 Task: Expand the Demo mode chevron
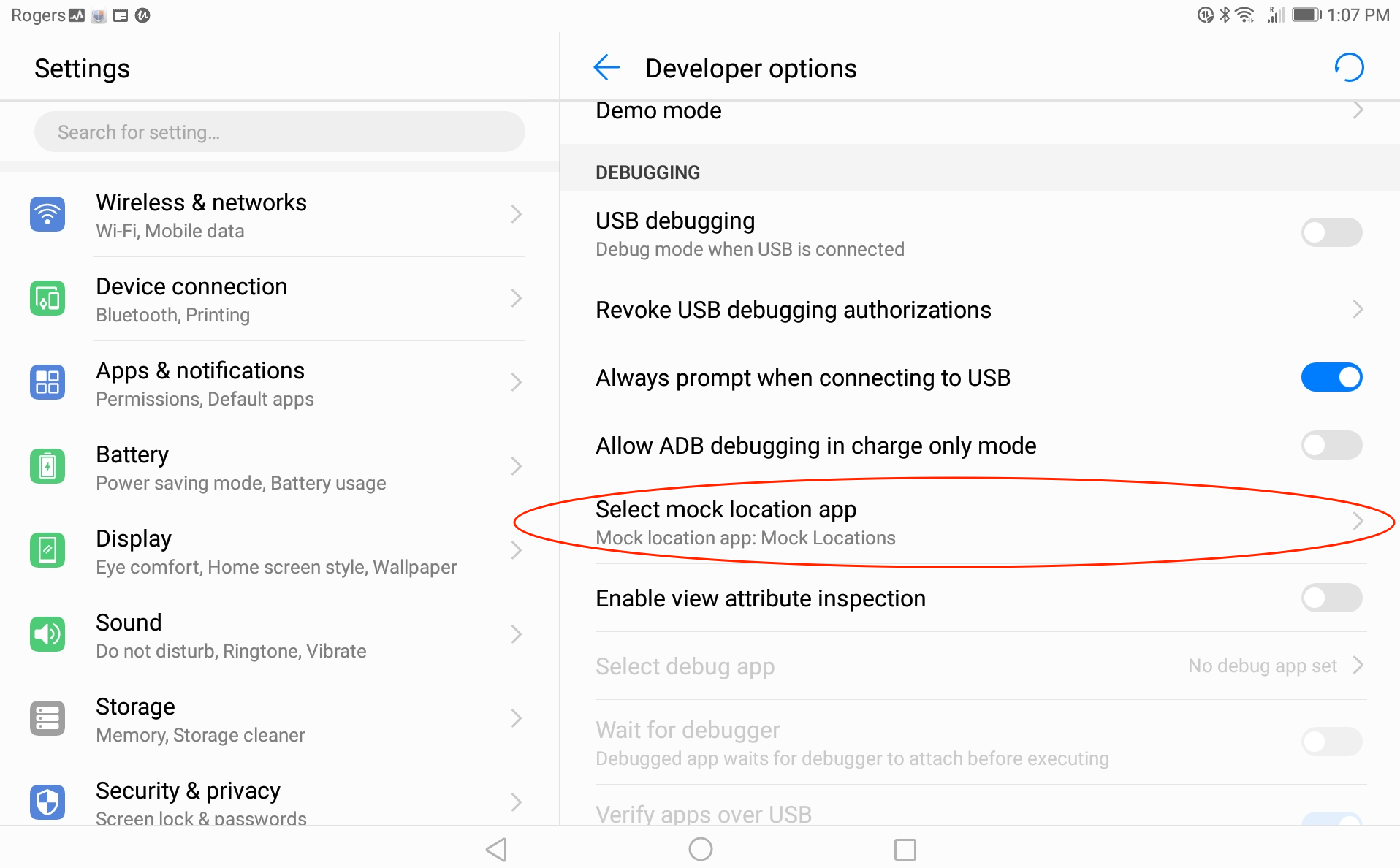[x=1358, y=111]
